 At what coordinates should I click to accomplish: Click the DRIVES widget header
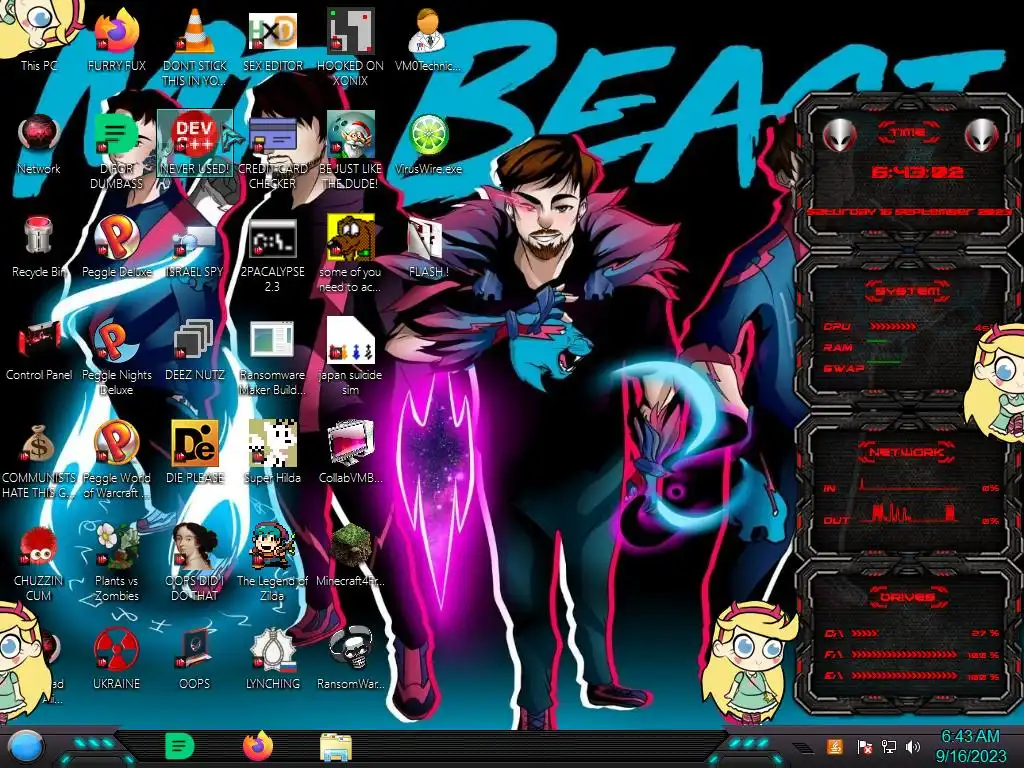tap(908, 596)
